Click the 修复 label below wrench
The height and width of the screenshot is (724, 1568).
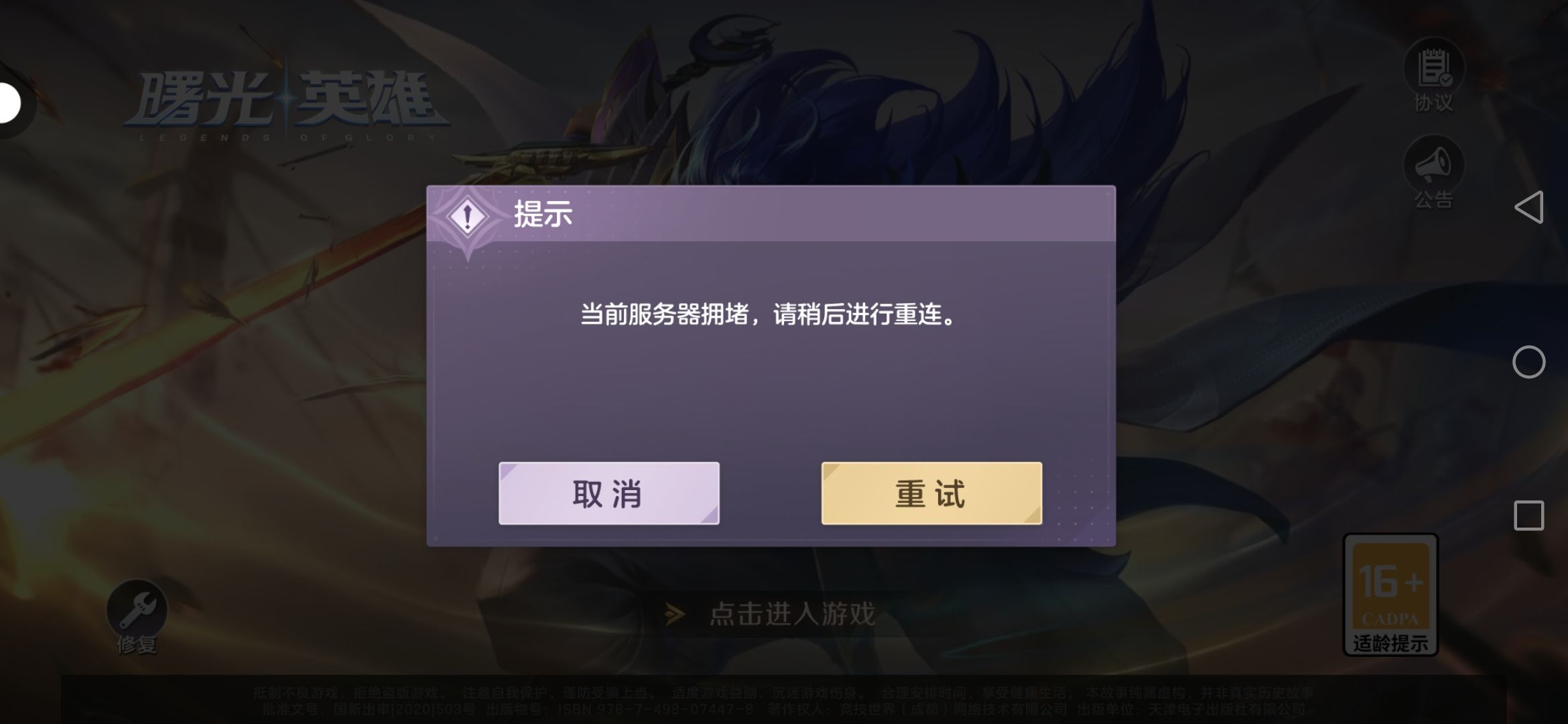click(137, 644)
